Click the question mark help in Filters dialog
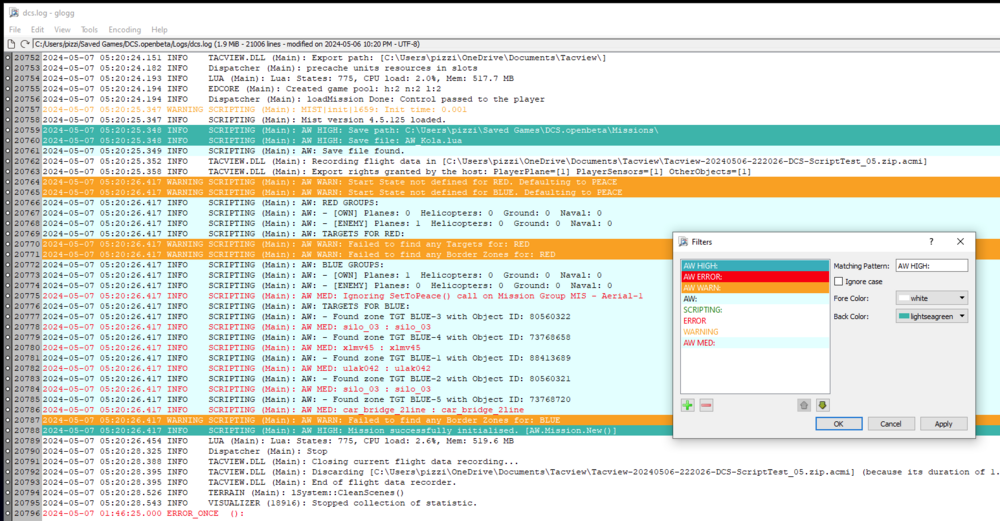Viewport: 1000px width, 521px height. coord(931,242)
